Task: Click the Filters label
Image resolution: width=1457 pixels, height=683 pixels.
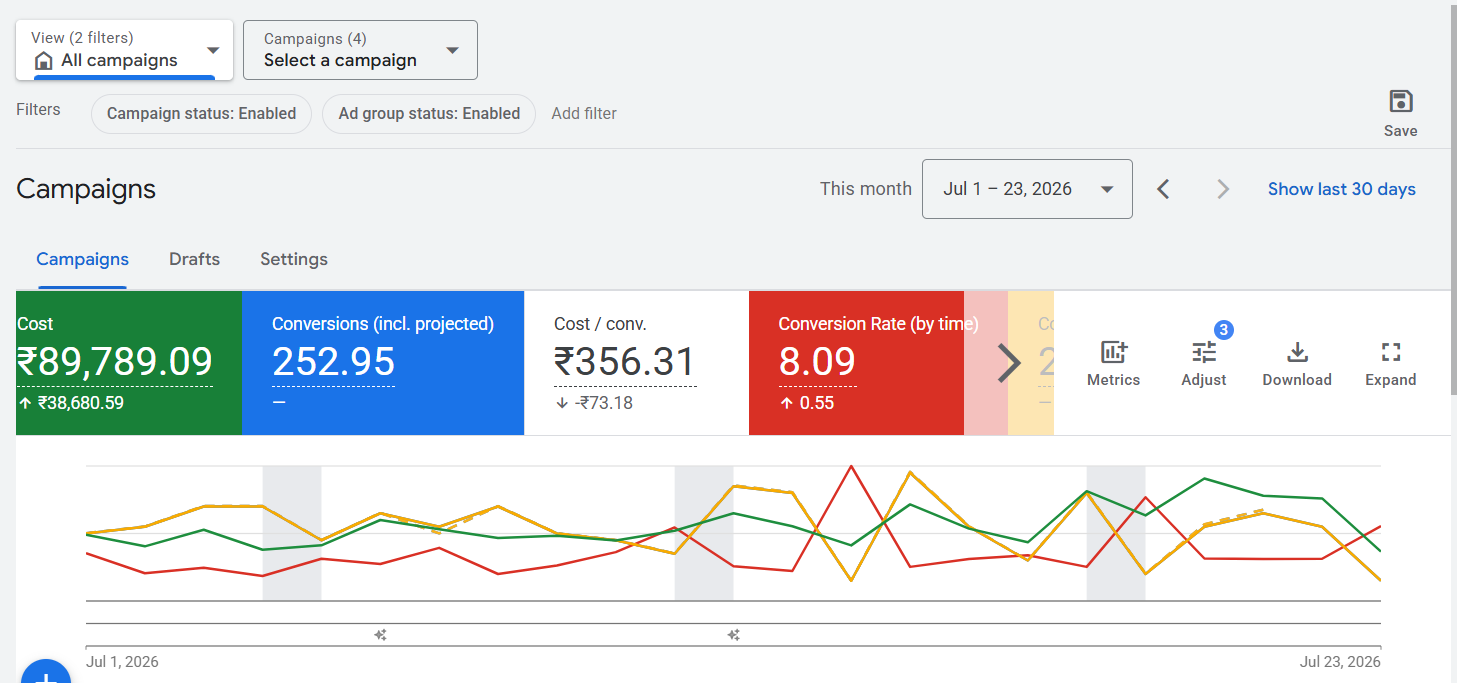Action: pyautogui.click(x=38, y=109)
